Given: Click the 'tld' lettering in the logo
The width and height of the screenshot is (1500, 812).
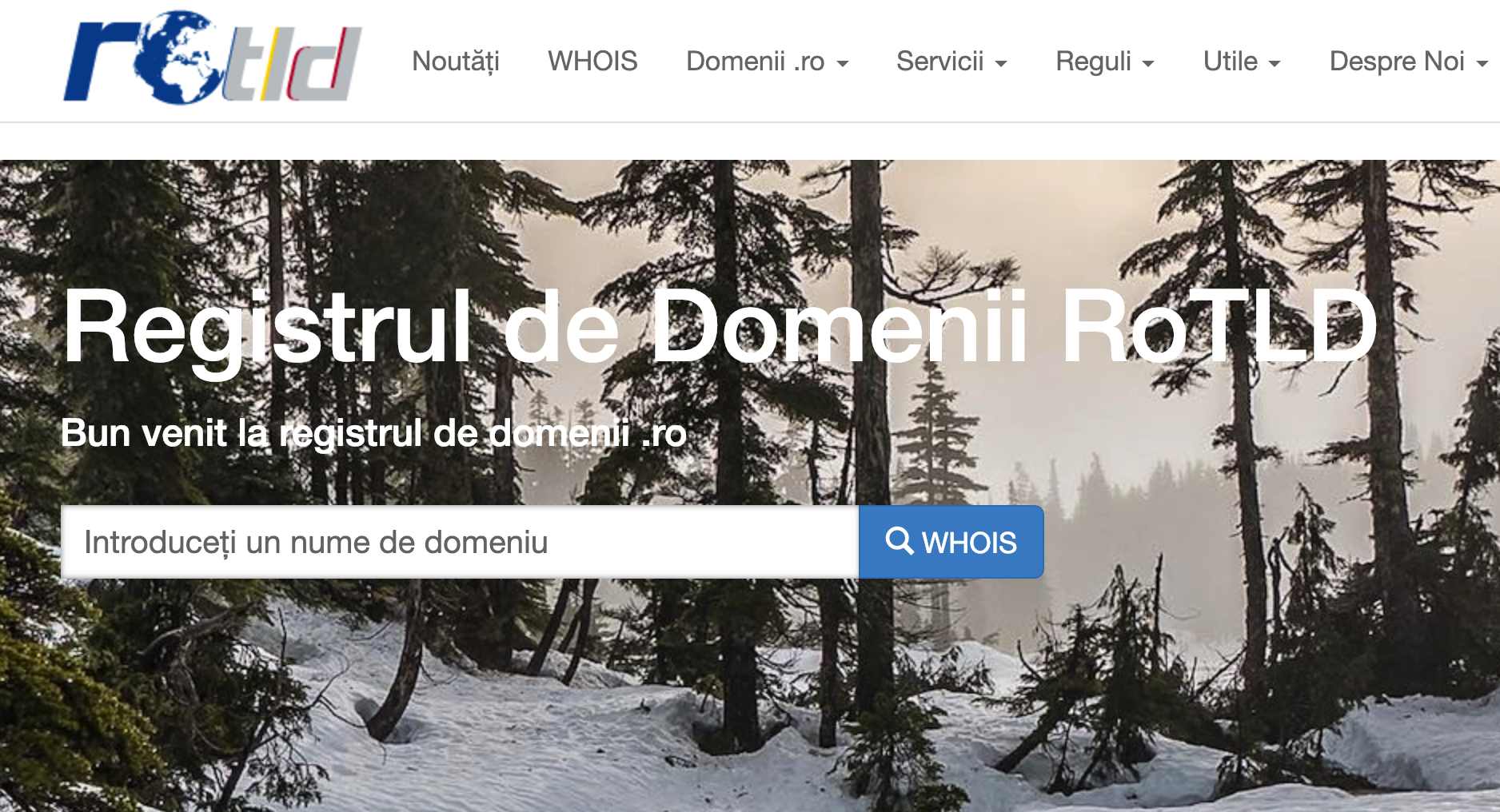Looking at the screenshot, I should [292, 64].
